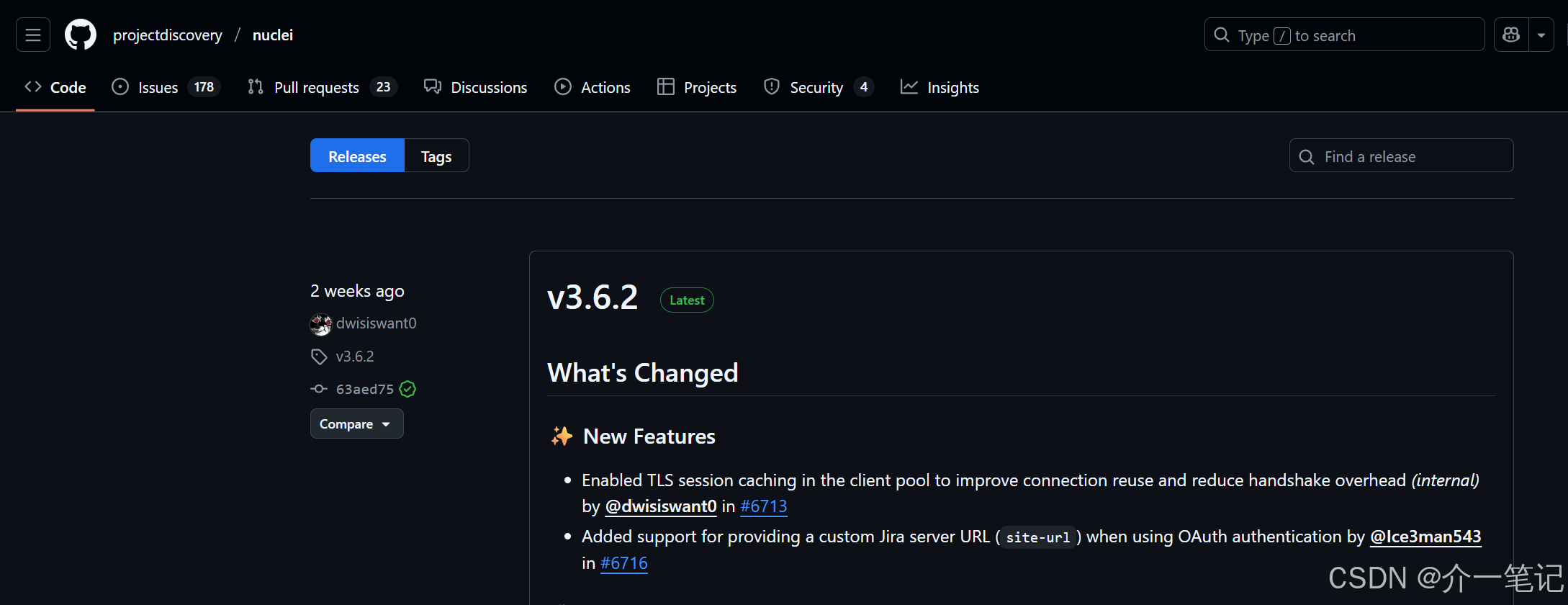Click the '2 weeks ago' release date
1568x605 pixels.
(357, 291)
